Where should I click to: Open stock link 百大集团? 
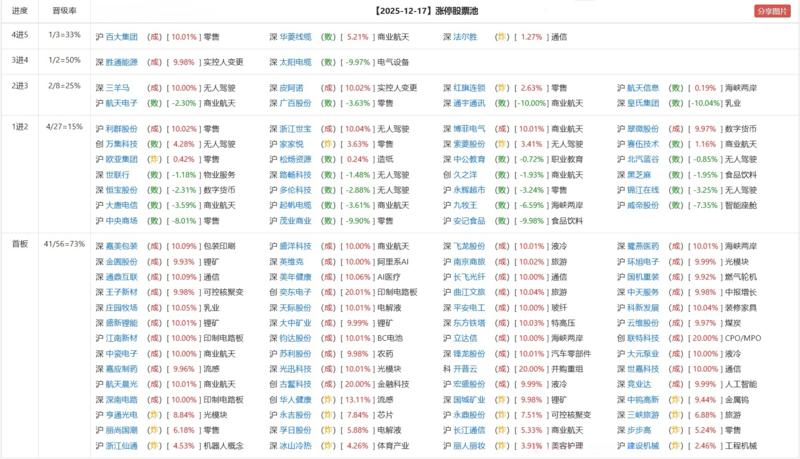122,37
